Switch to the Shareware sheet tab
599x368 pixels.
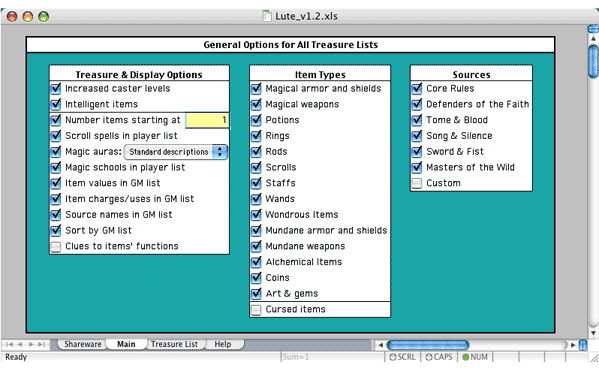83,344
